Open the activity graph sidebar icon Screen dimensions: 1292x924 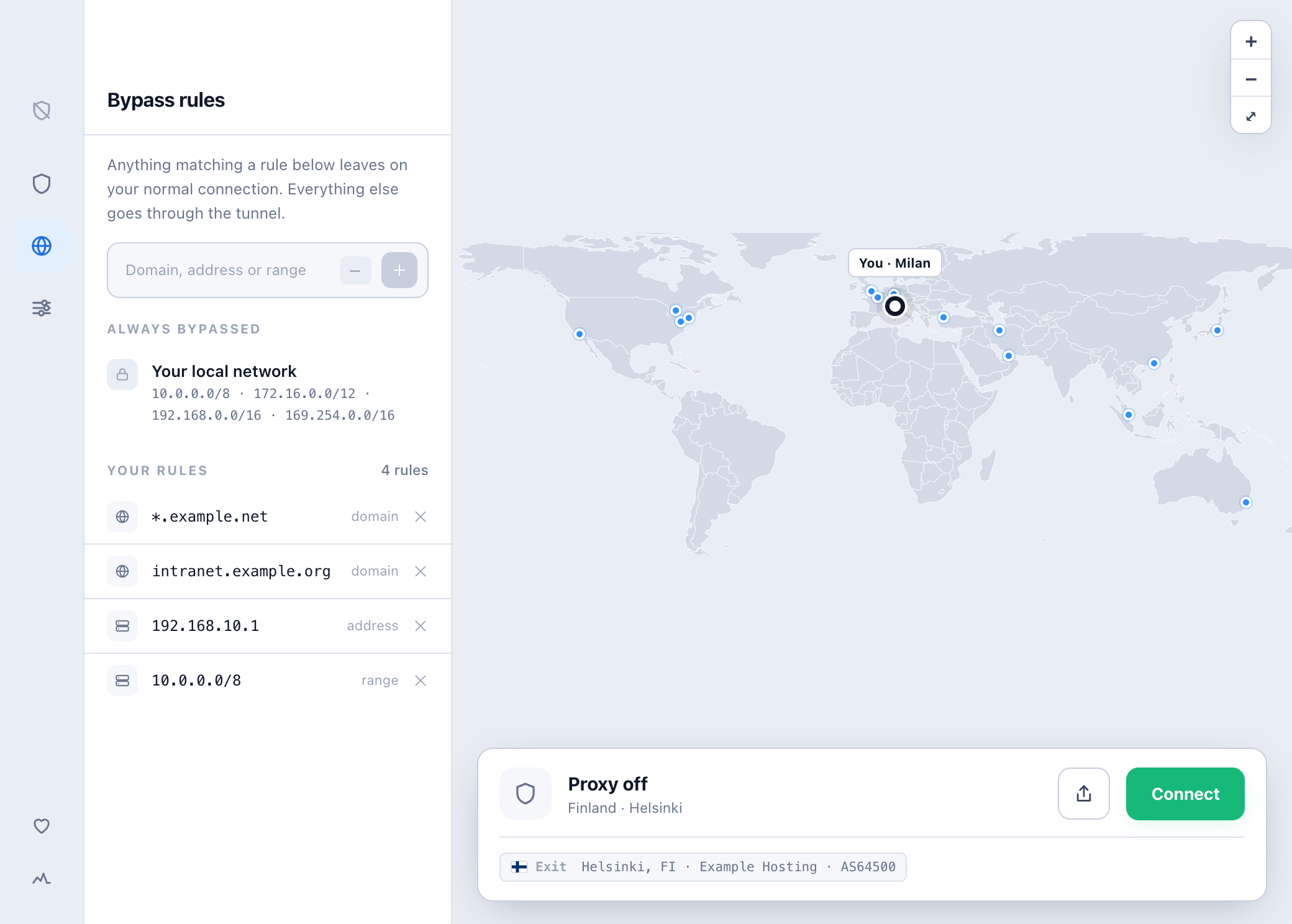[x=42, y=878]
